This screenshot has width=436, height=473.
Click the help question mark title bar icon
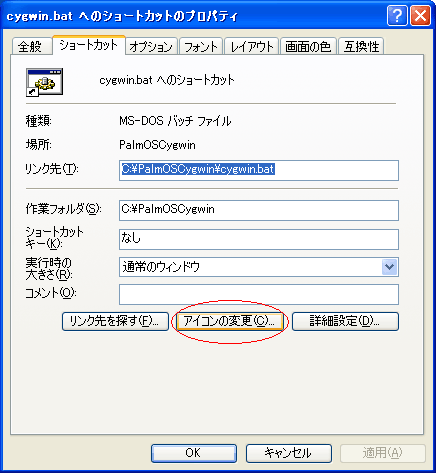397,16
